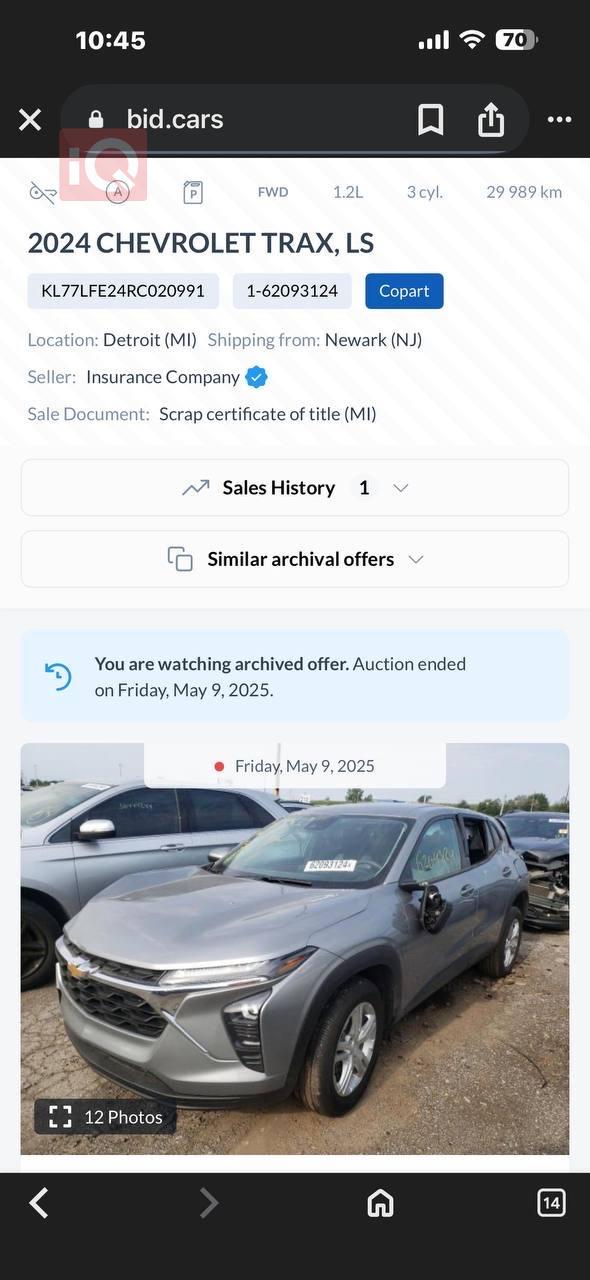The width and height of the screenshot is (590, 1280).
Task: Collapse-toggle the Sales History chevron
Action: tap(400, 488)
